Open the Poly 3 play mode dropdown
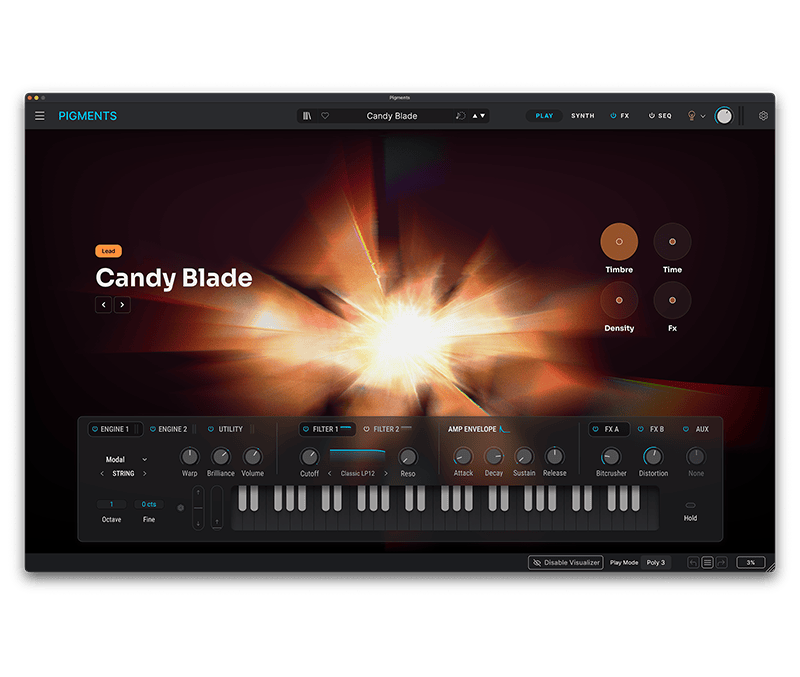This screenshot has width=800, height=677. (x=655, y=563)
